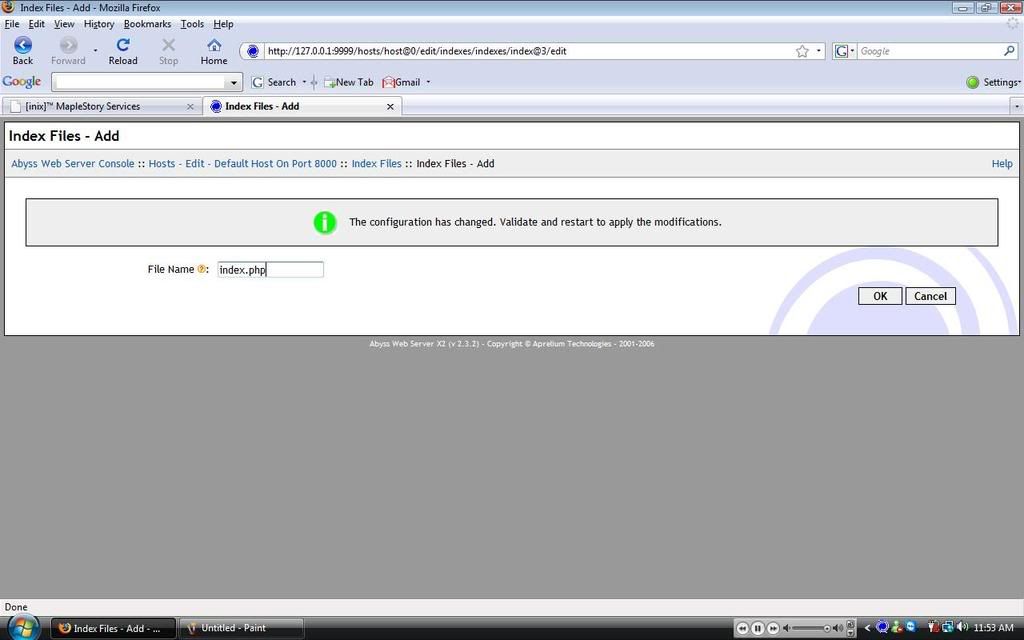This screenshot has width=1024, height=640.
Task: Click the Back navigation button
Action: click(22, 50)
